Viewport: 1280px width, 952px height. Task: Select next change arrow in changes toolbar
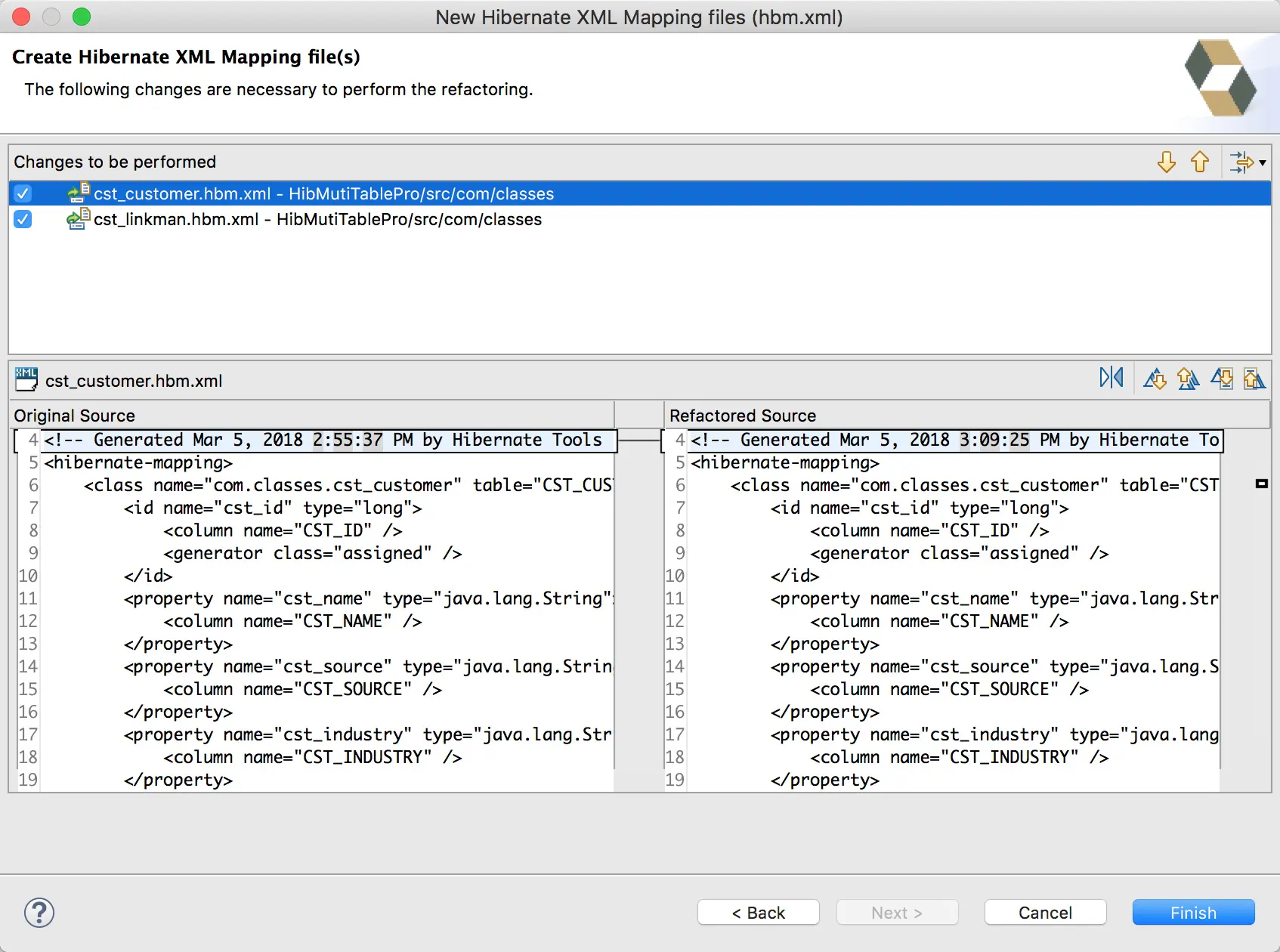point(1167,162)
